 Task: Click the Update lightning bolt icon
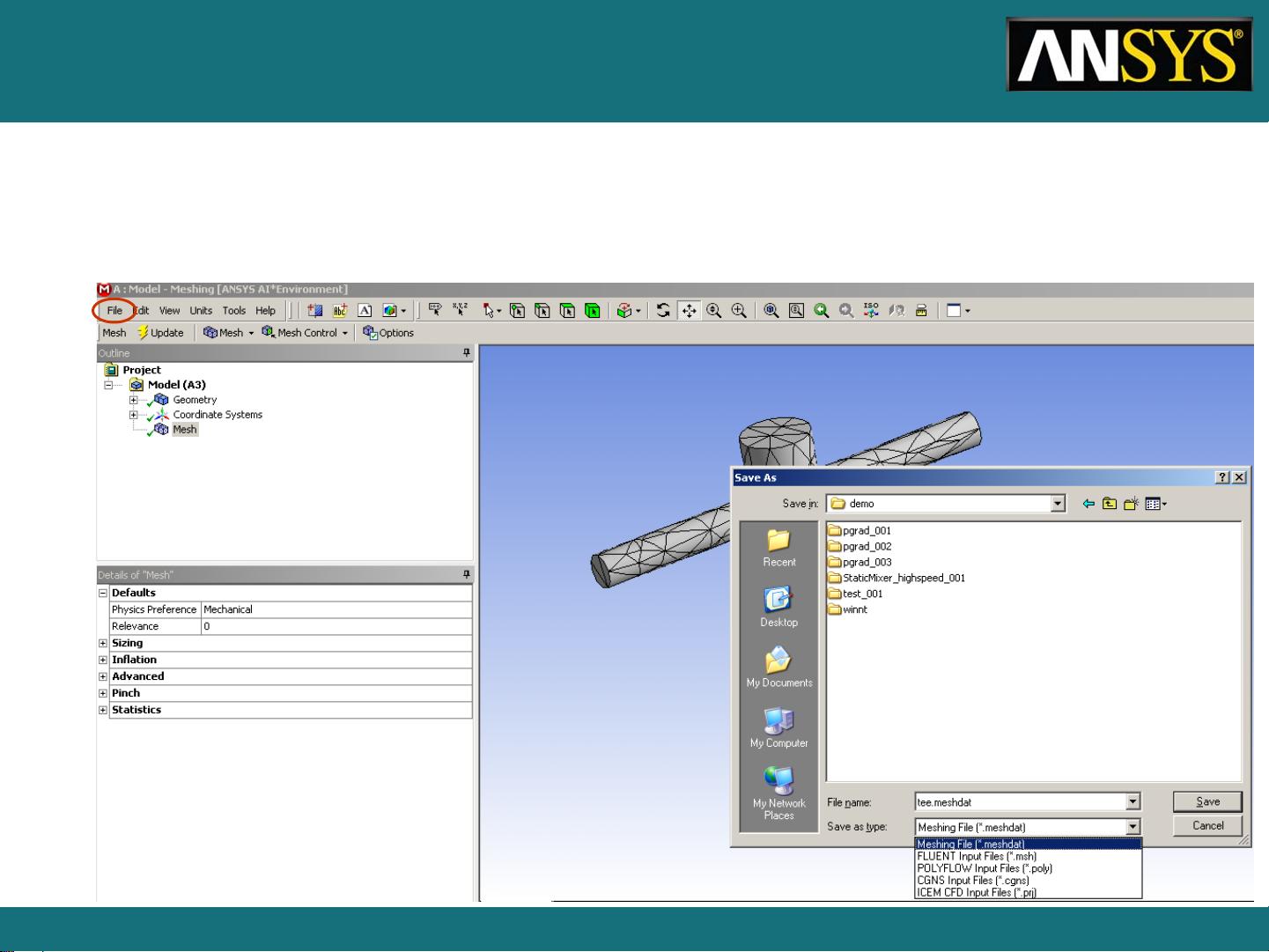[x=140, y=333]
